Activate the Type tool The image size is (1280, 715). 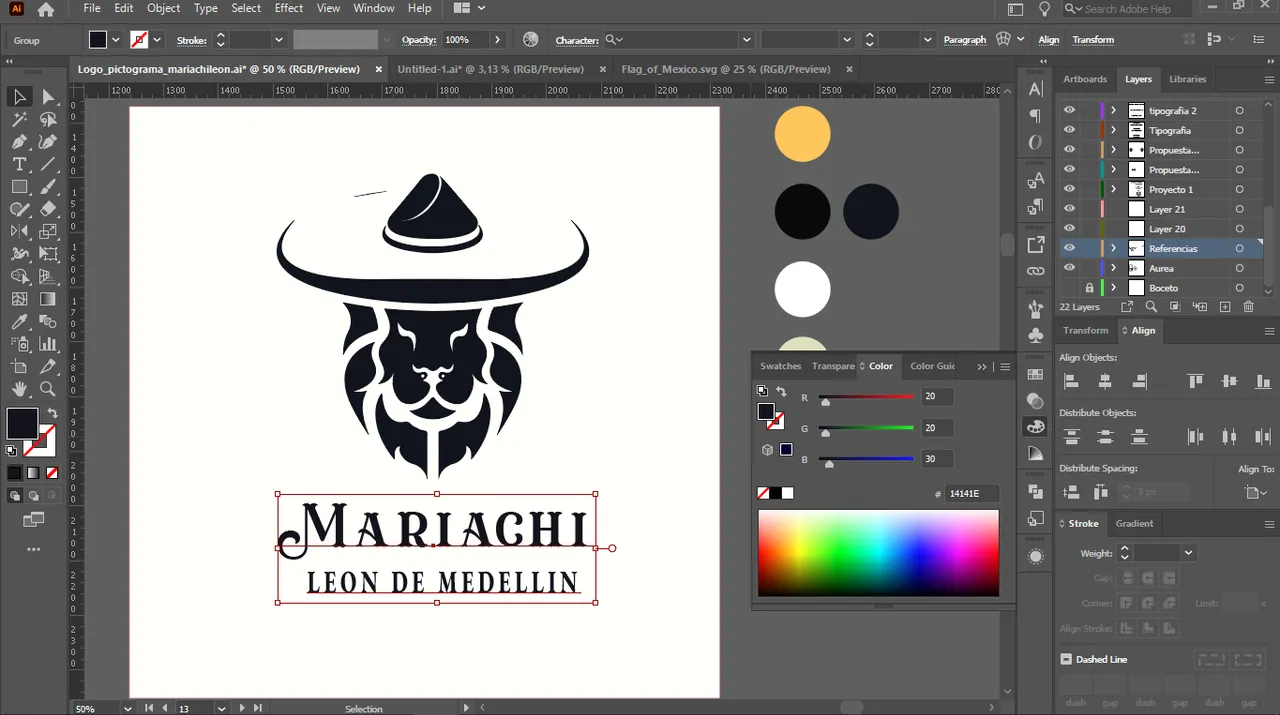(x=19, y=164)
